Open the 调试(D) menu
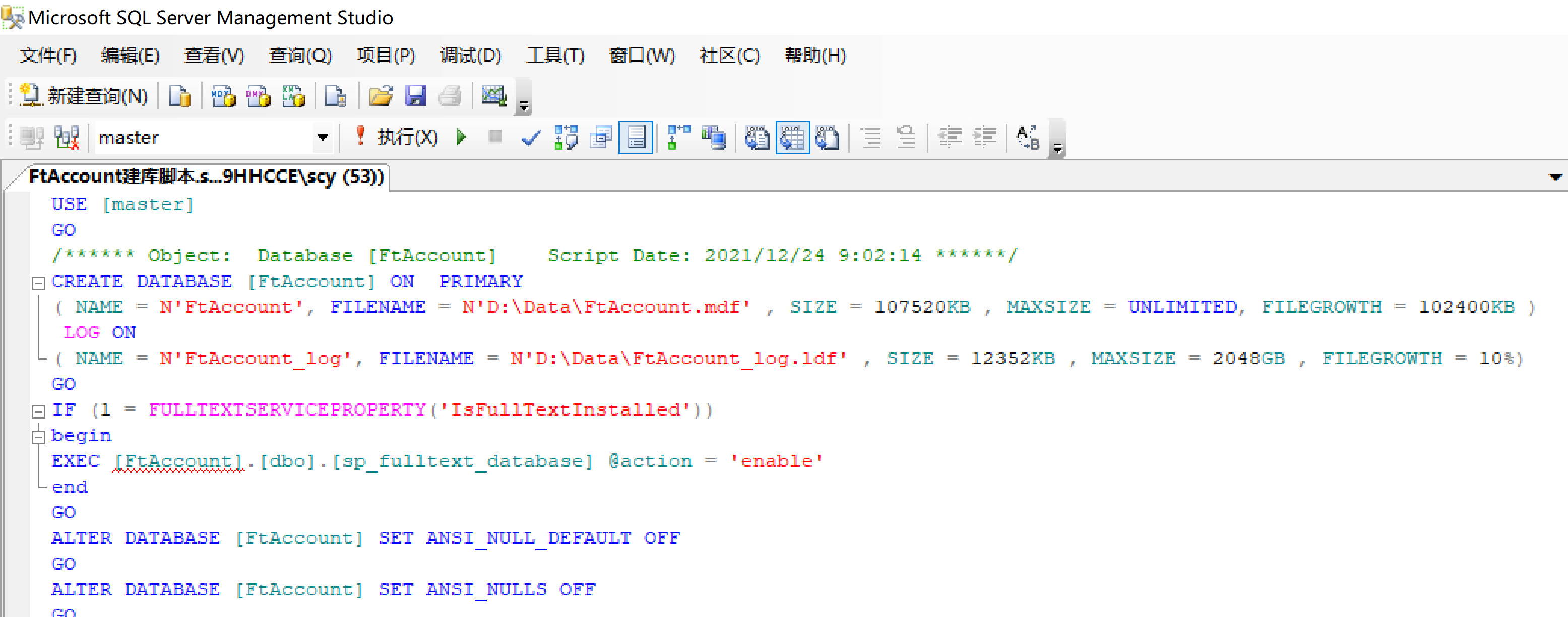The width and height of the screenshot is (1568, 617). [471, 55]
